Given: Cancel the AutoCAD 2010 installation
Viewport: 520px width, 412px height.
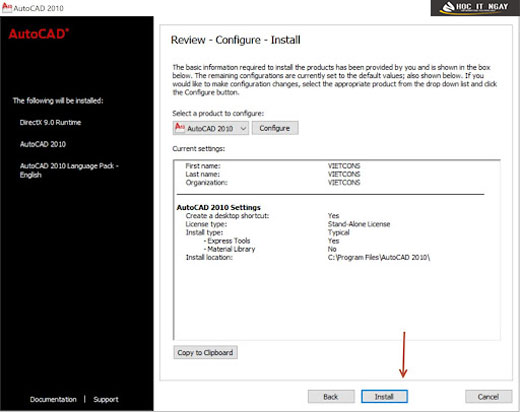Looking at the screenshot, I should tap(488, 397).
